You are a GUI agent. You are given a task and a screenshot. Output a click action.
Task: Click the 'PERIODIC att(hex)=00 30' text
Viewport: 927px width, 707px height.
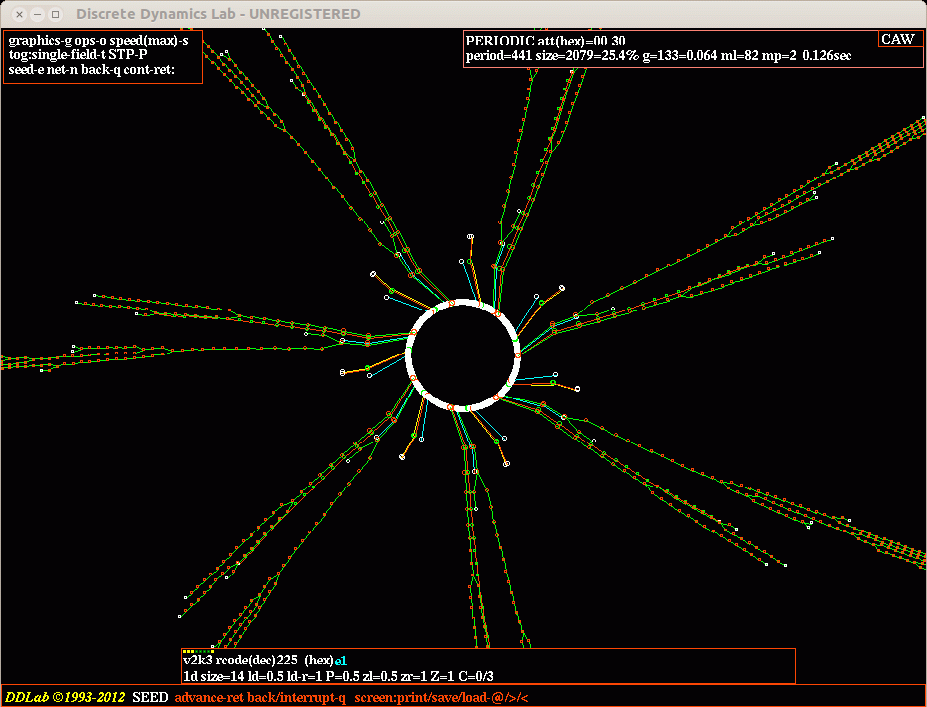tap(546, 41)
